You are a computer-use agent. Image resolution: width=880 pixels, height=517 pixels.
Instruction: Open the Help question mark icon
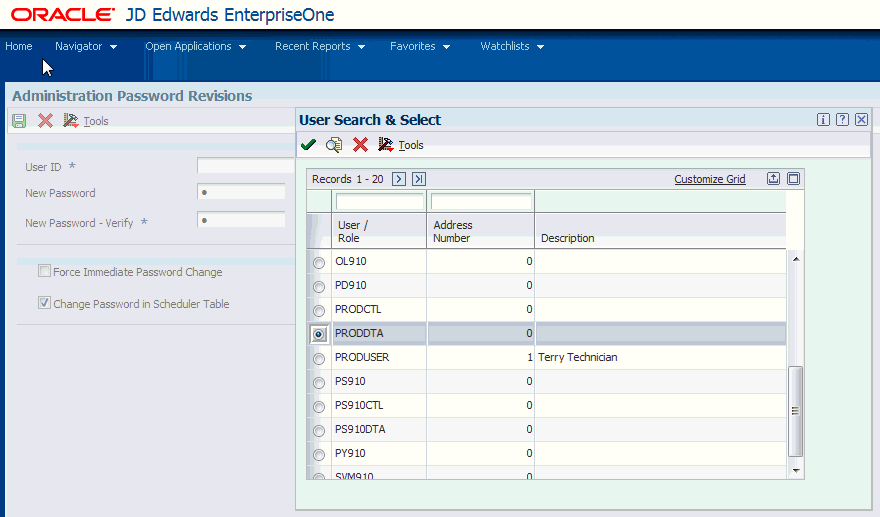[842, 120]
